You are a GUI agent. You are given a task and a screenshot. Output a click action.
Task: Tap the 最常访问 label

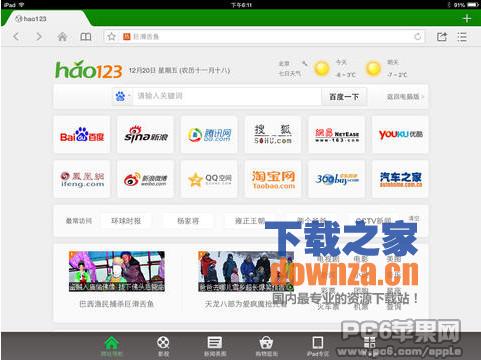tap(79, 221)
